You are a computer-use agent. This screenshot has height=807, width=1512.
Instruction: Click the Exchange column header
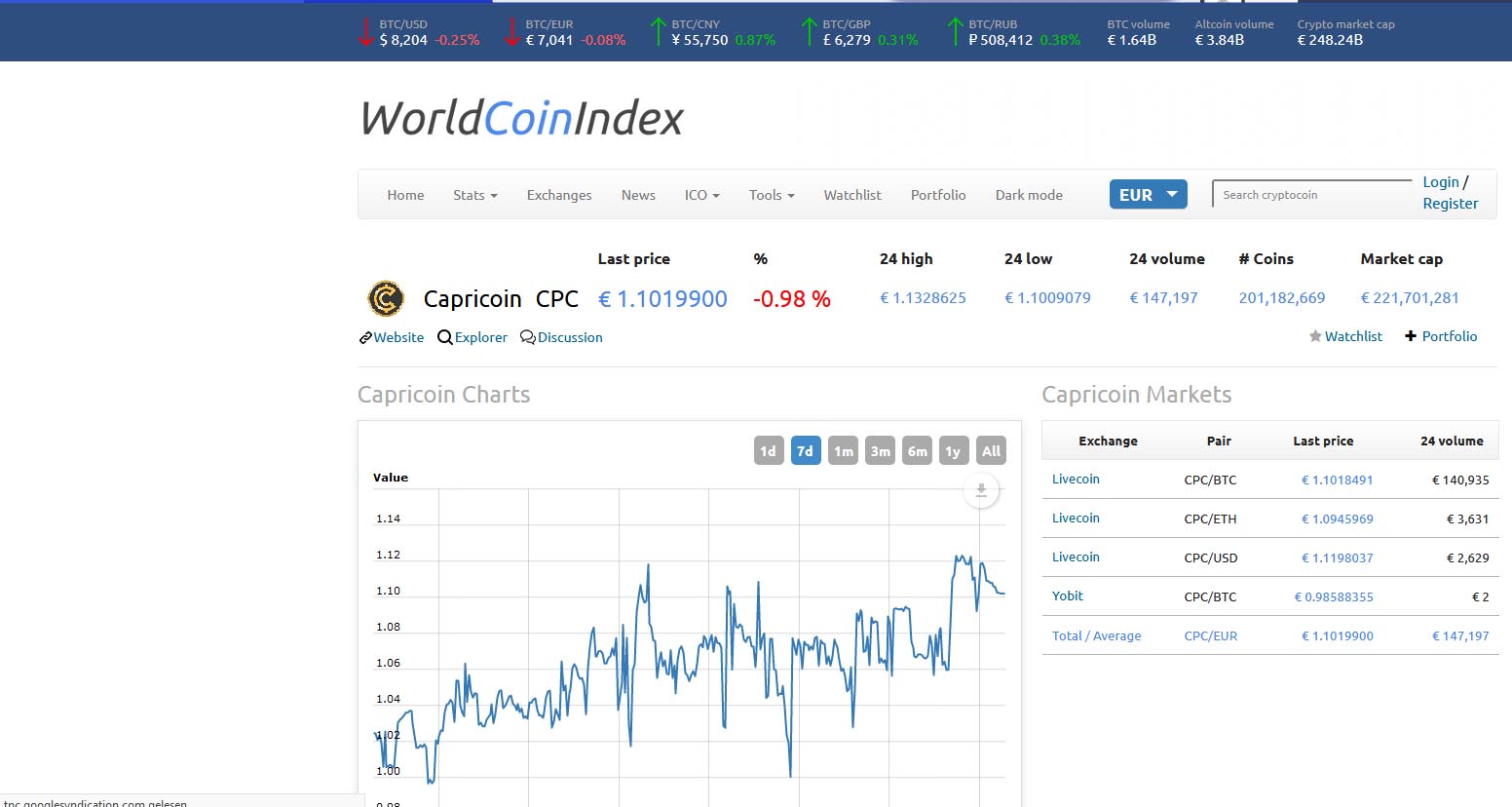click(1108, 442)
